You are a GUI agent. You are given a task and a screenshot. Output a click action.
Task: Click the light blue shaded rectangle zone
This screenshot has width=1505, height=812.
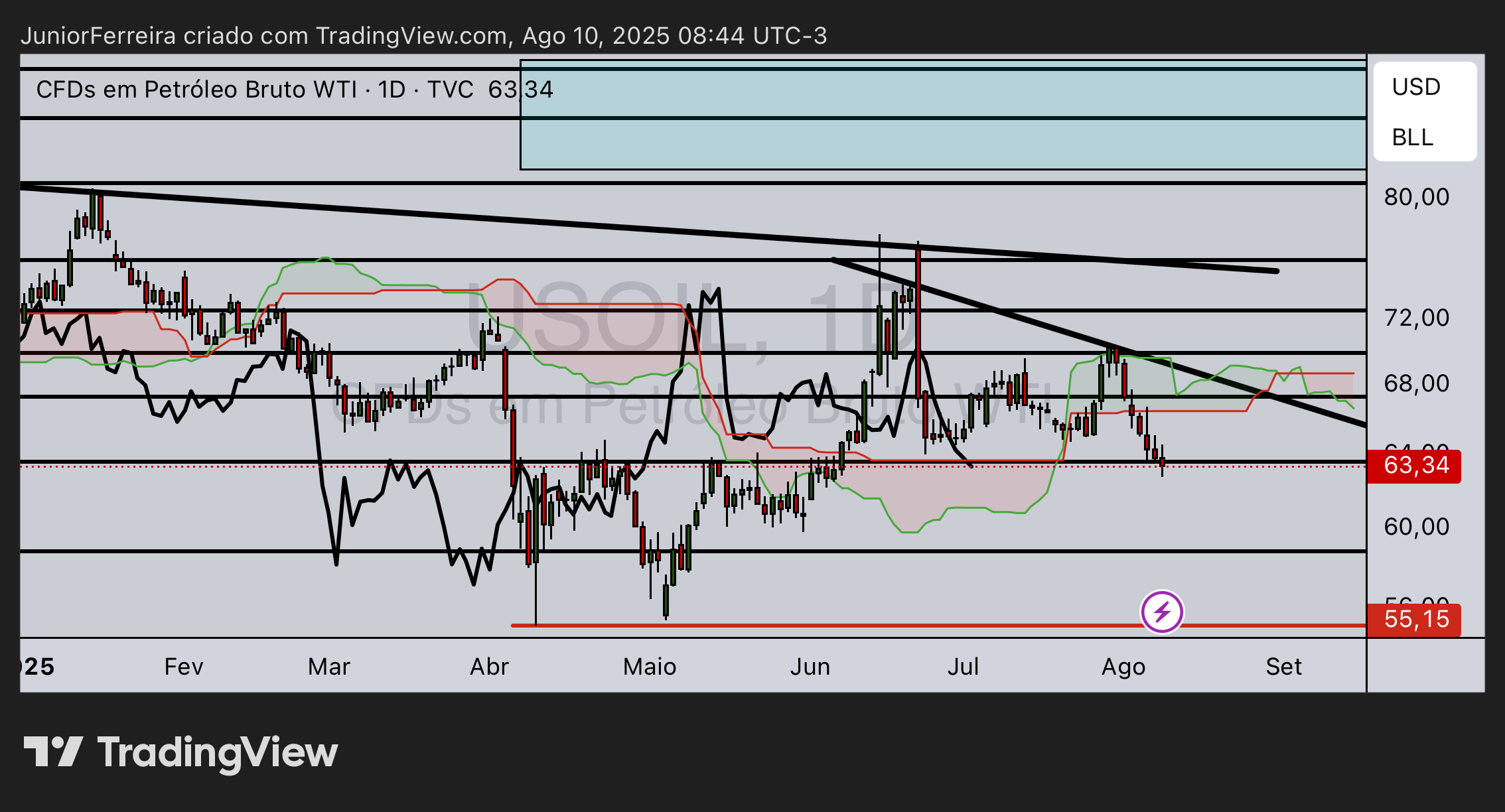tap(943, 115)
